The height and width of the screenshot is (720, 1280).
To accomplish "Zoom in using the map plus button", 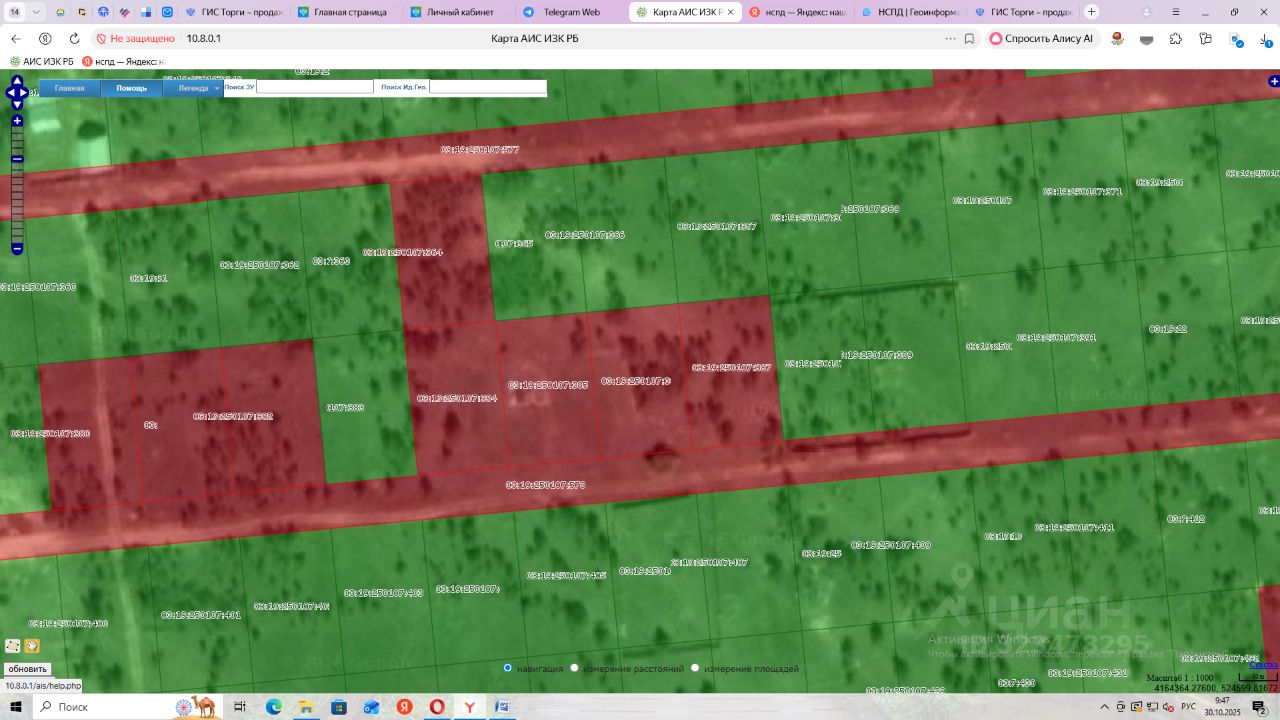I will coord(17,121).
